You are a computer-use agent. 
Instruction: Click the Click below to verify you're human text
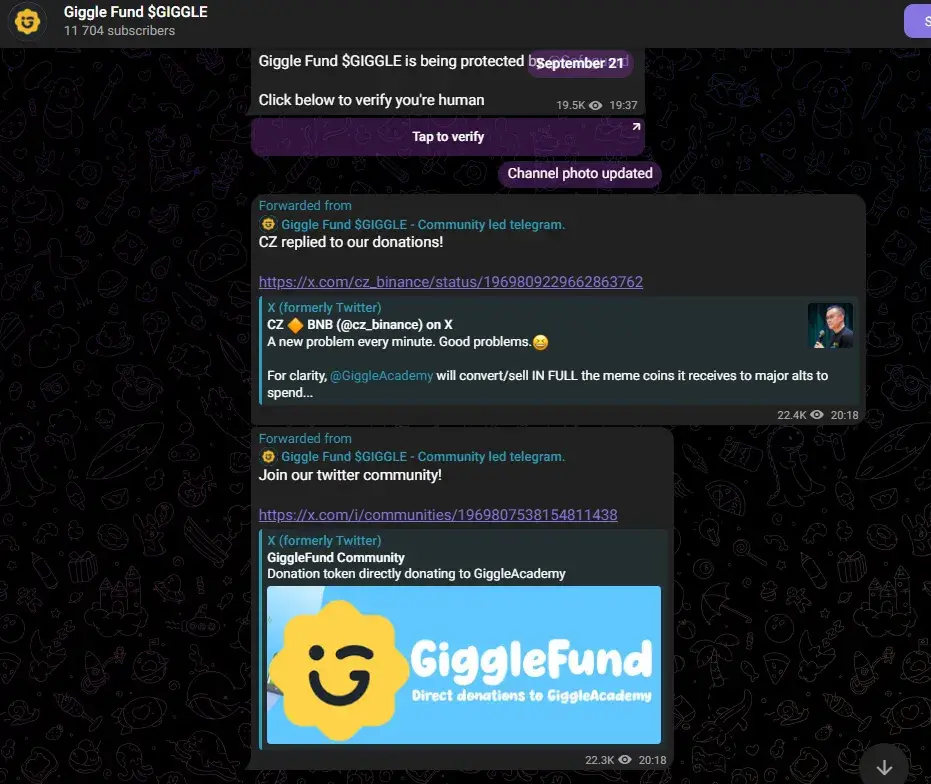tap(371, 100)
